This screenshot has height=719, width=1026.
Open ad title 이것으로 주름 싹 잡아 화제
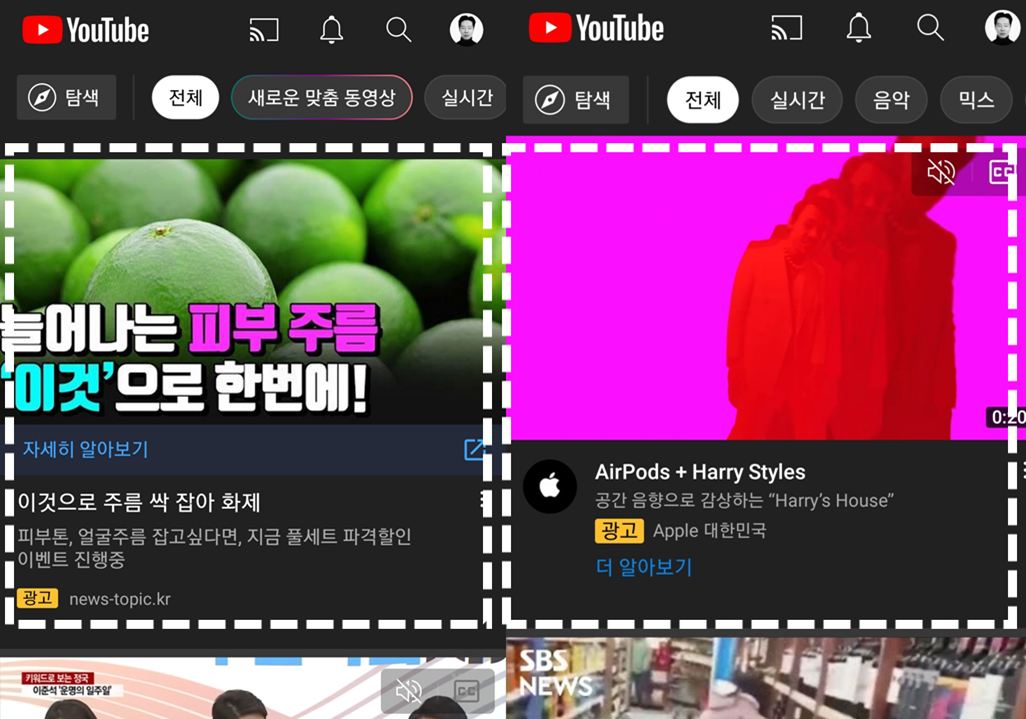tap(139, 502)
